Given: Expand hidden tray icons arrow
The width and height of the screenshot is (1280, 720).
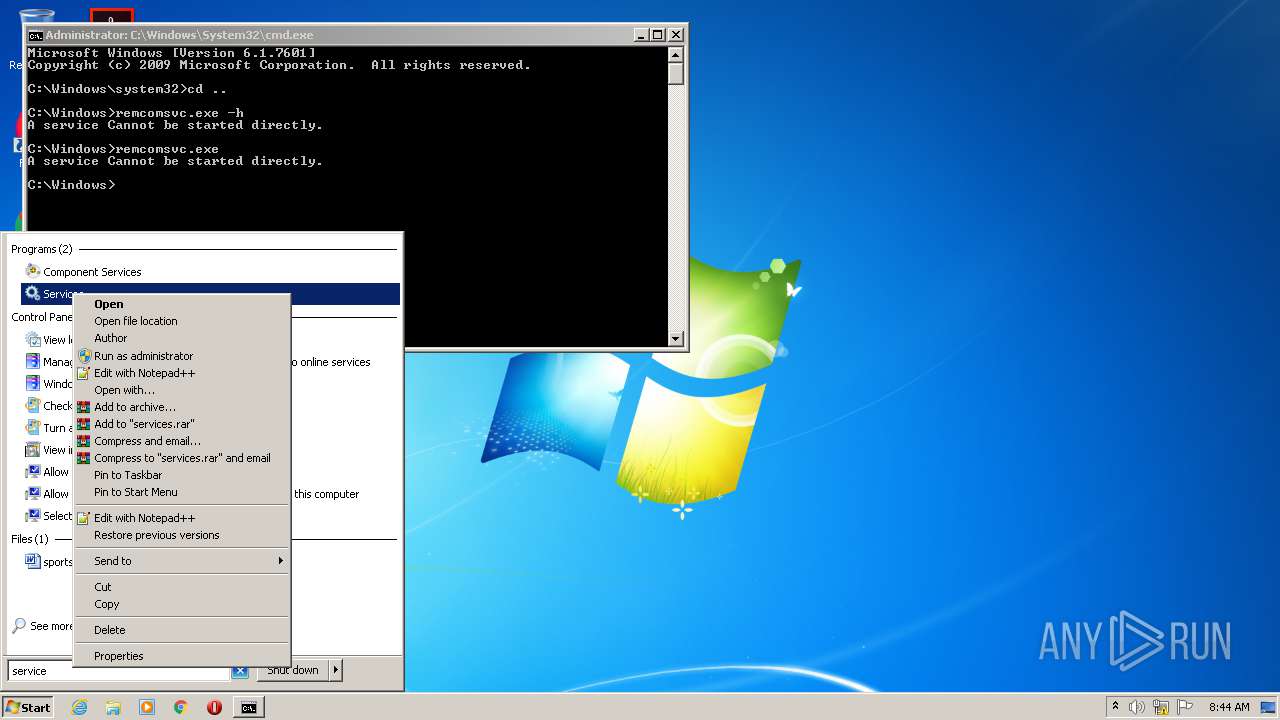Looking at the screenshot, I should coord(1115,707).
